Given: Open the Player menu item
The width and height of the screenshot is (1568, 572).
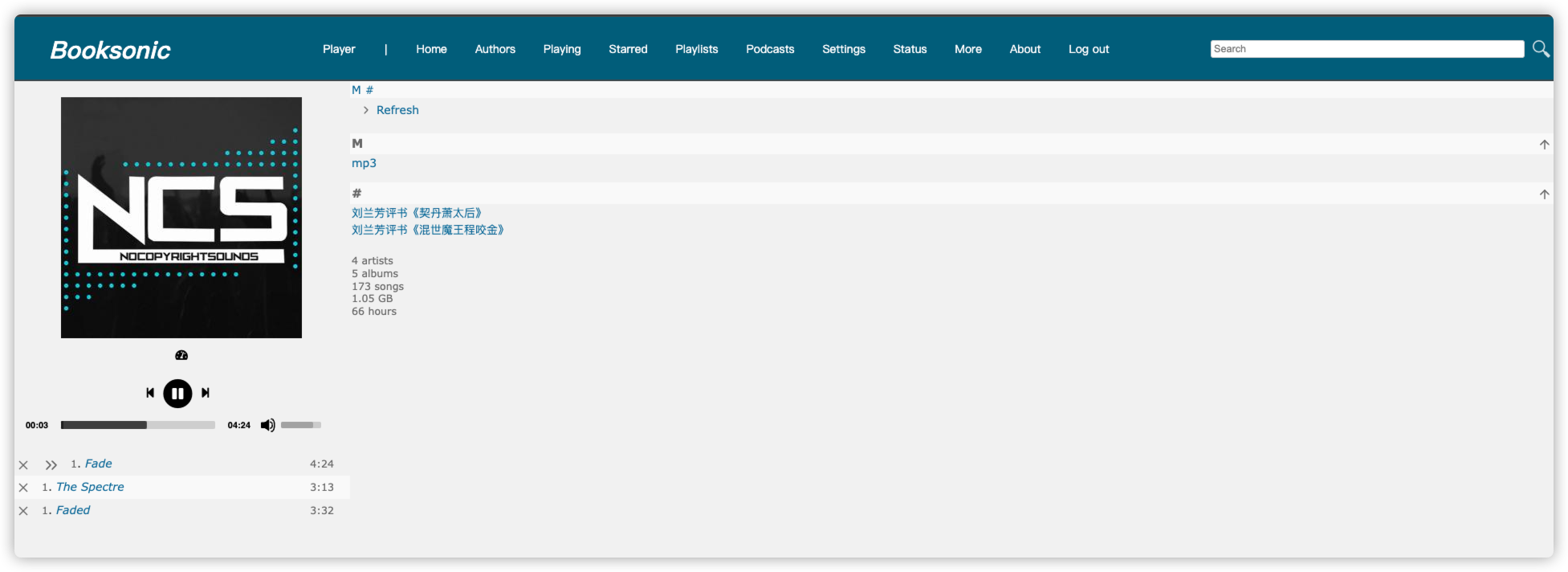Looking at the screenshot, I should pyautogui.click(x=339, y=49).
